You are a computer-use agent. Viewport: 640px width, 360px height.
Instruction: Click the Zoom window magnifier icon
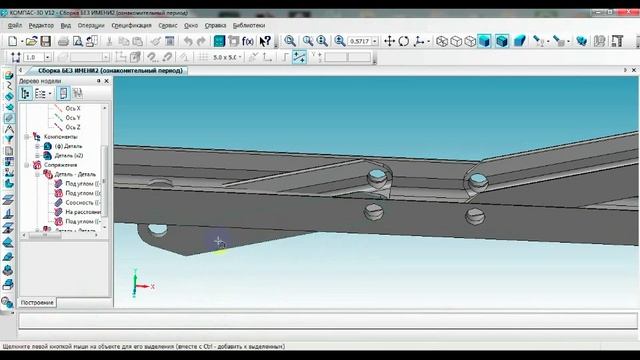click(x=290, y=41)
